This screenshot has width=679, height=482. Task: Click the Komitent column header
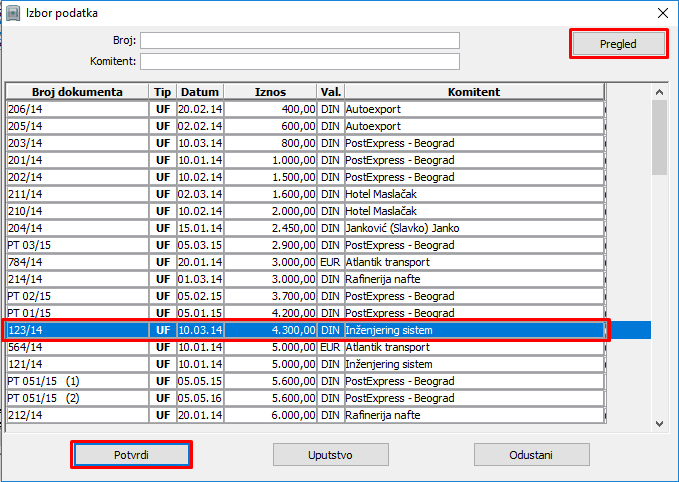click(x=474, y=92)
